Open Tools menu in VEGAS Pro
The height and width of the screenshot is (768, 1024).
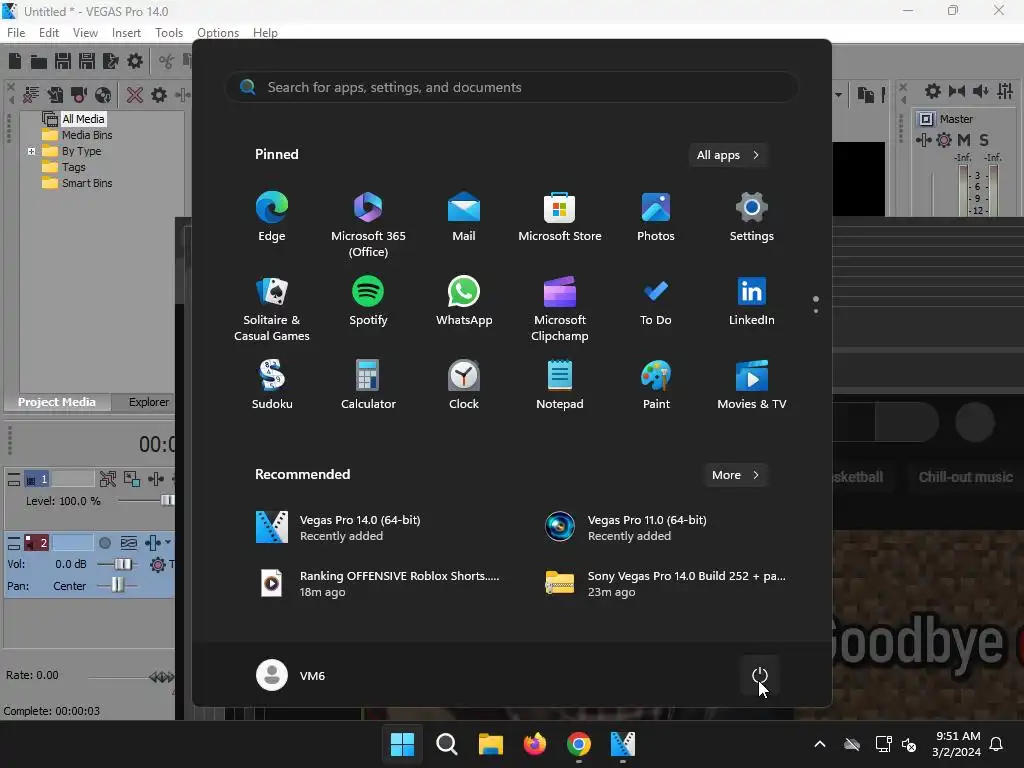pyautogui.click(x=168, y=33)
